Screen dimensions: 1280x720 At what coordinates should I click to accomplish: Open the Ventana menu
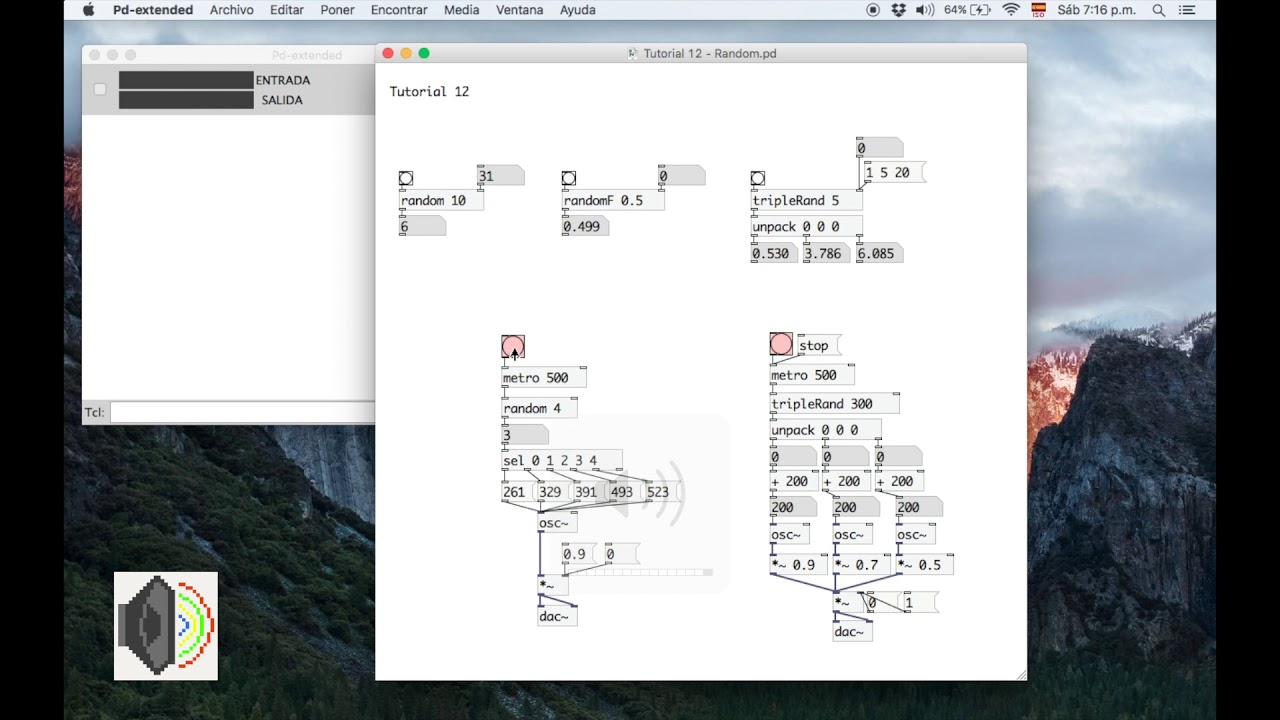pyautogui.click(x=520, y=10)
